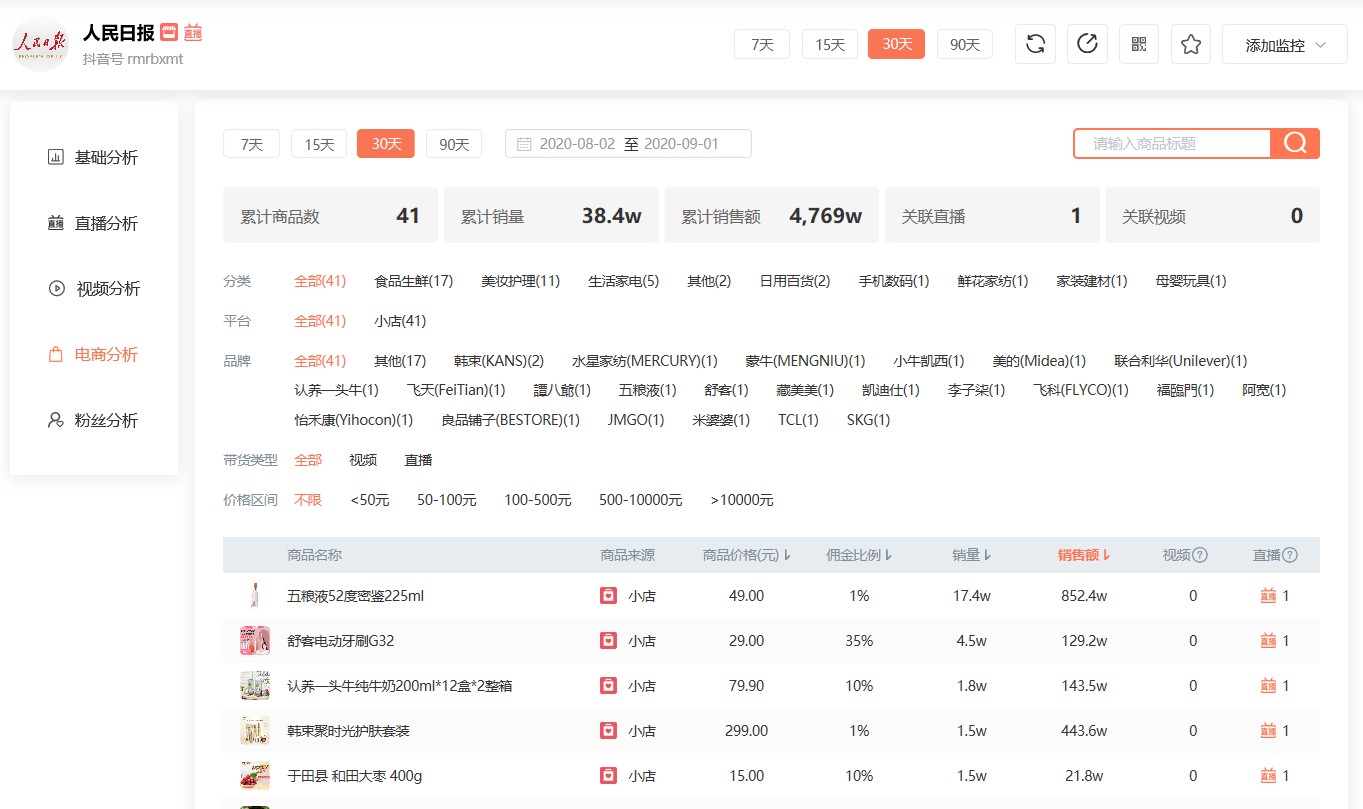Set 带货类型 to 直播

coord(418,460)
